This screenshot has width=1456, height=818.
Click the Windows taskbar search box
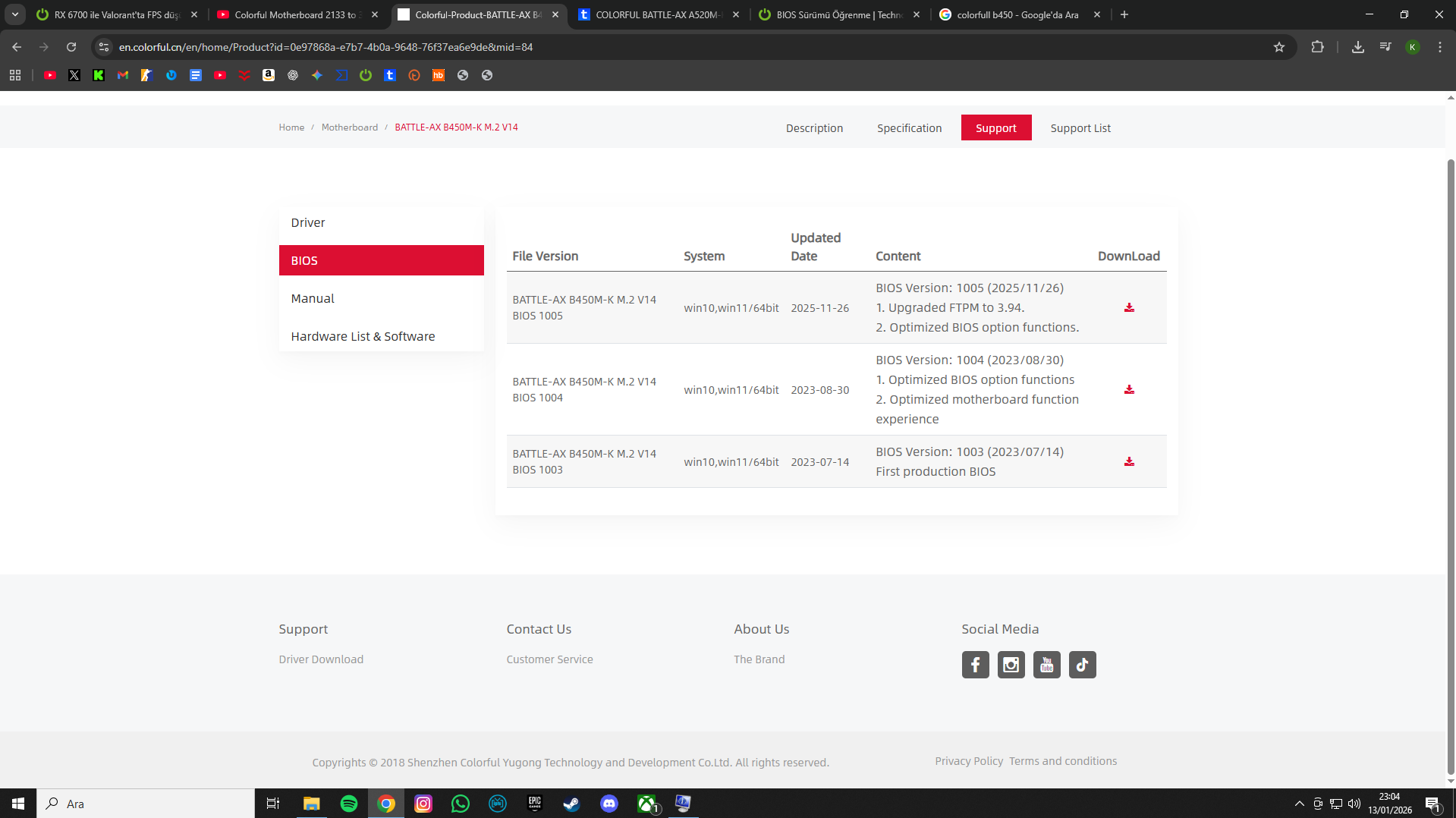click(x=146, y=804)
